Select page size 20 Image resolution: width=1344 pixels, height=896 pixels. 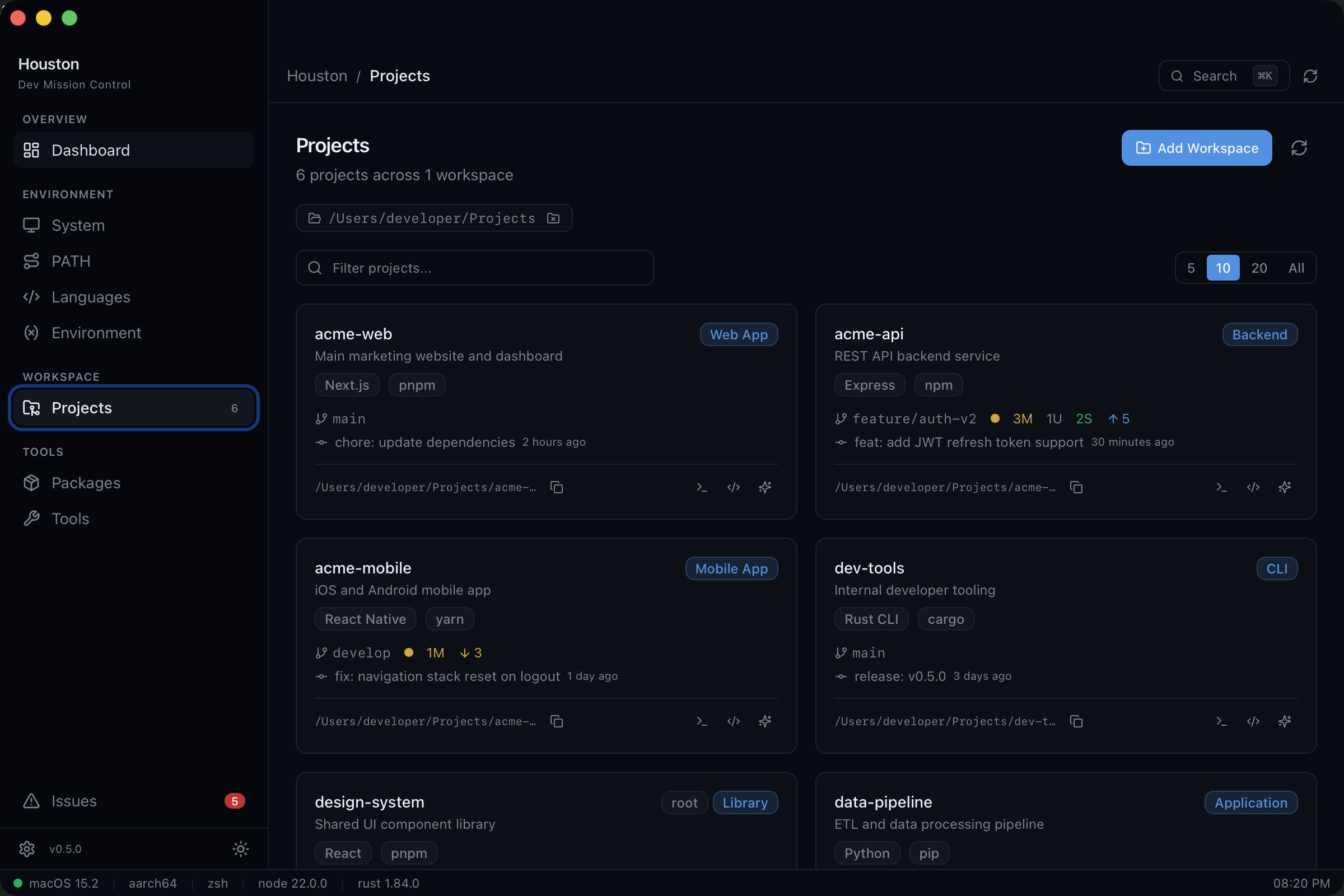point(1259,268)
